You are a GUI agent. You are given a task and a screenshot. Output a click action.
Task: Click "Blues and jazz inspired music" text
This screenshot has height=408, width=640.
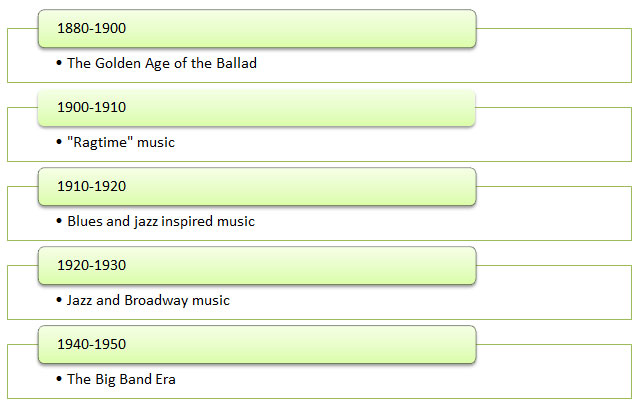tap(161, 221)
